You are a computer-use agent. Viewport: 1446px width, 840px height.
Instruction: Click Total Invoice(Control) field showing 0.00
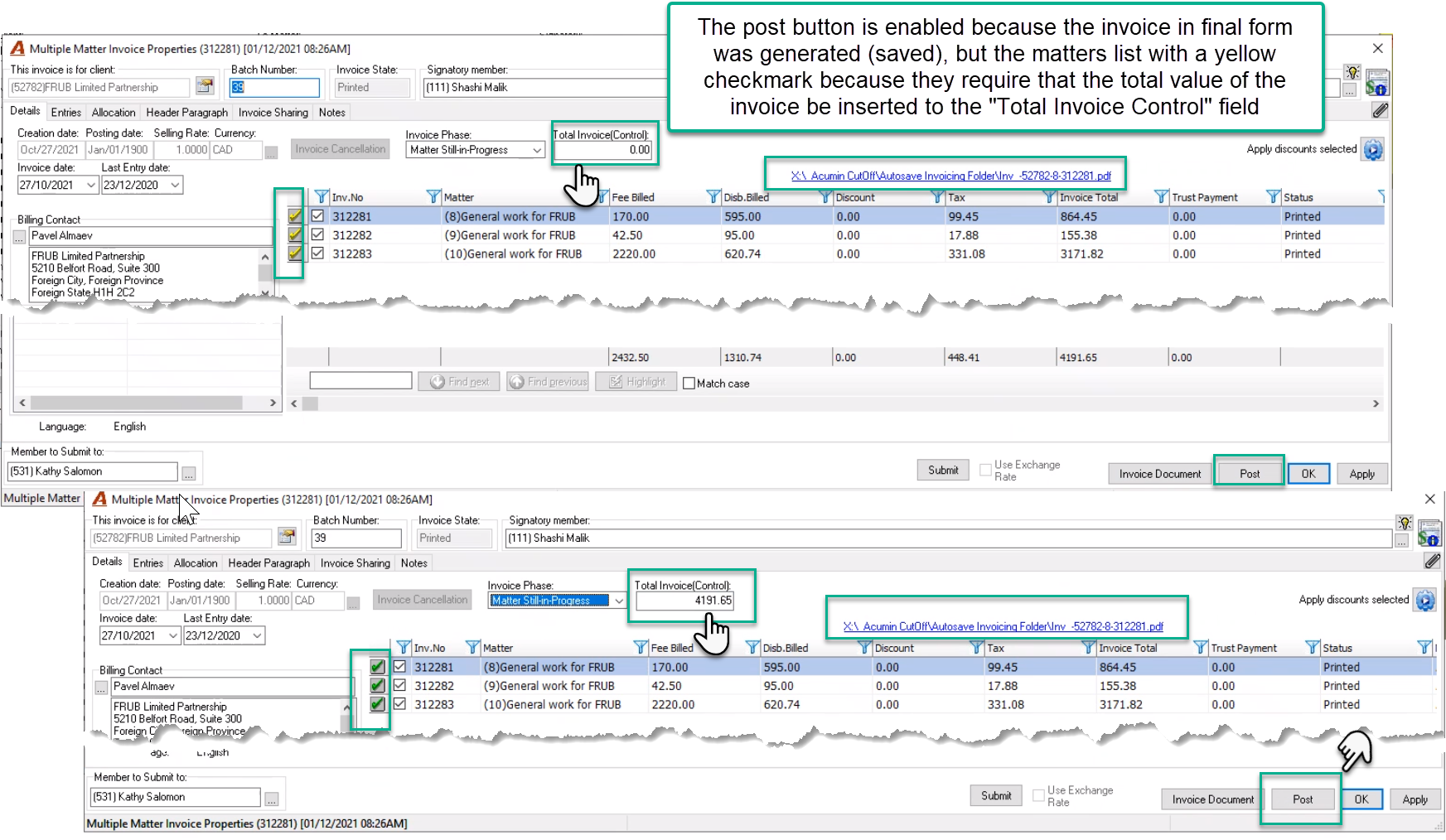[x=603, y=150]
